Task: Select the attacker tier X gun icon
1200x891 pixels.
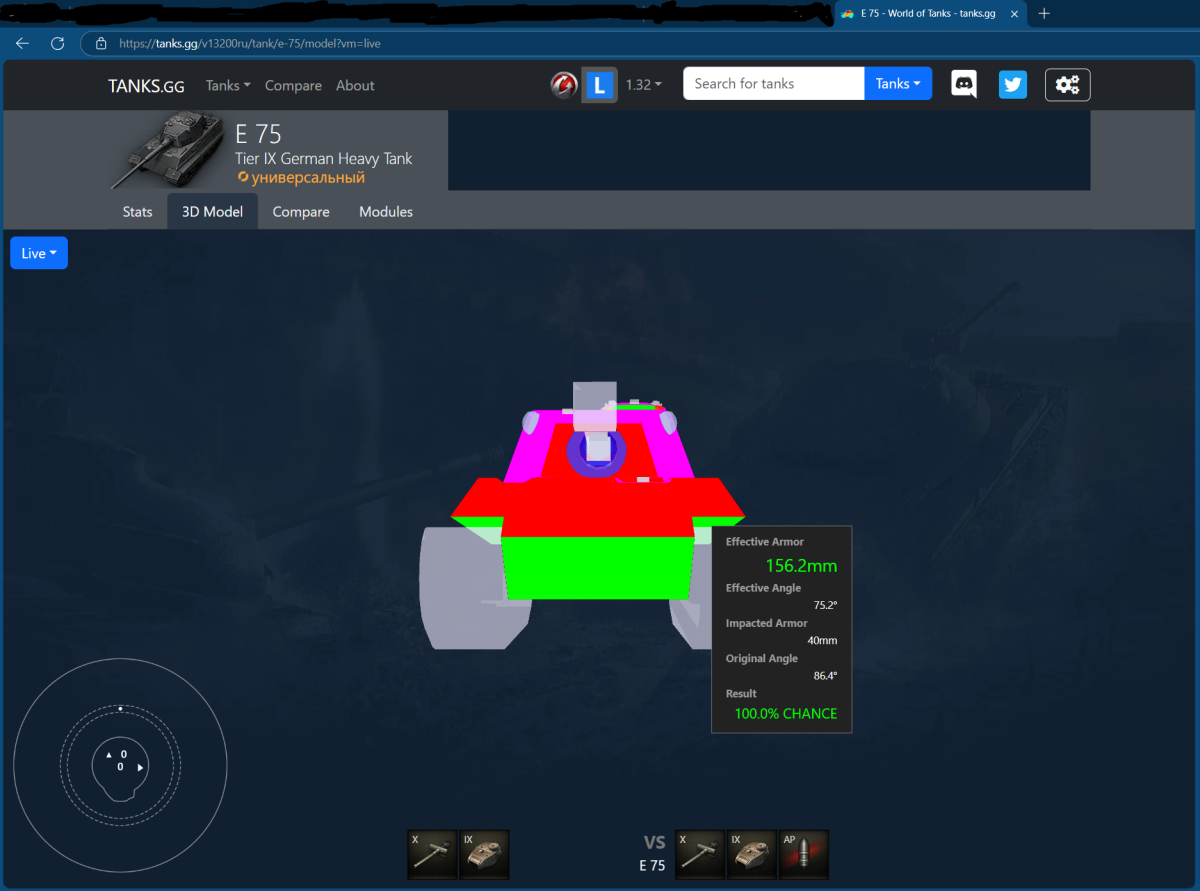Action: point(699,853)
